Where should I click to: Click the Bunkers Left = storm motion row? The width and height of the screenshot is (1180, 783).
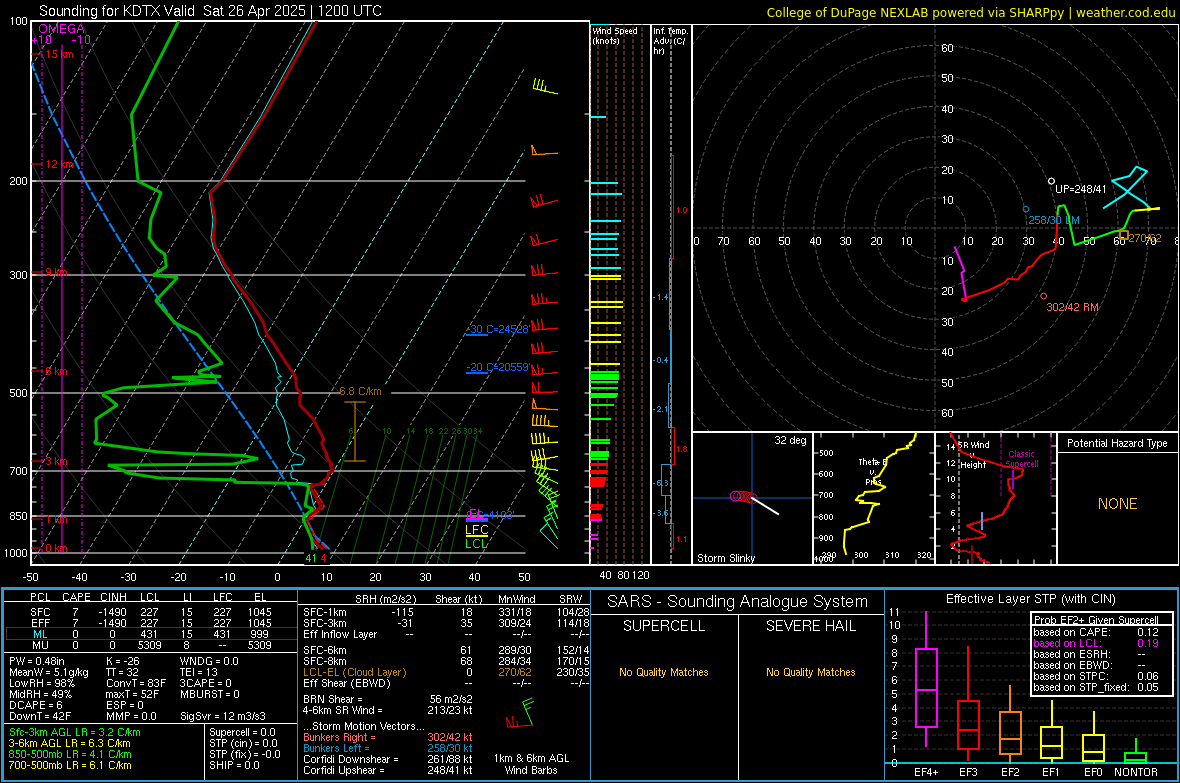tap(388, 748)
